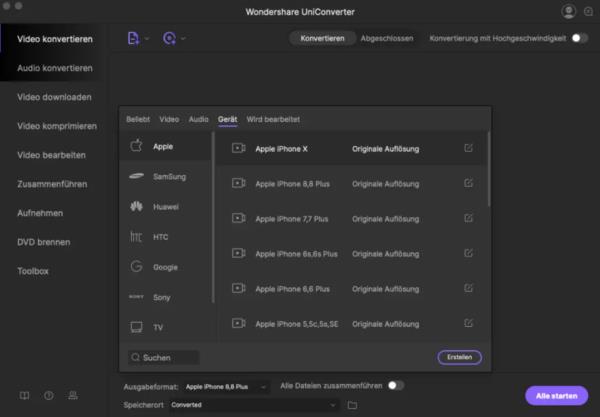The width and height of the screenshot is (600, 417).
Task: Choose Apple iPhone 5,5c,5s,SE preset
Action: click(352, 324)
